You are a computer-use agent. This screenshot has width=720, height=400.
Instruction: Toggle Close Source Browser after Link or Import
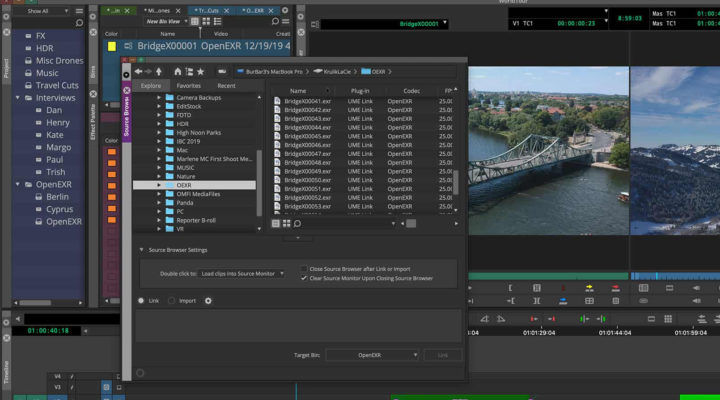pos(304,269)
